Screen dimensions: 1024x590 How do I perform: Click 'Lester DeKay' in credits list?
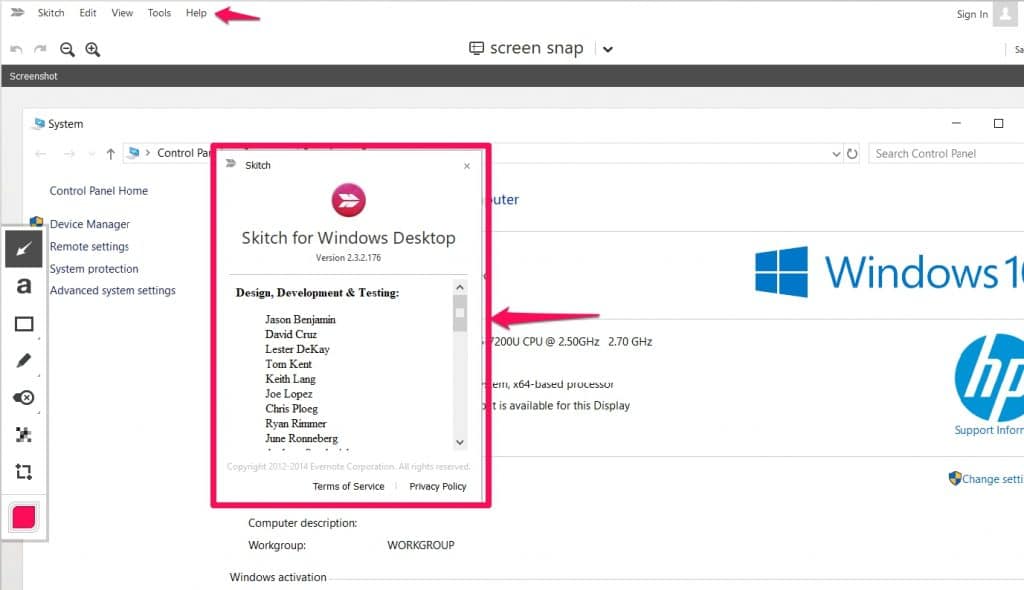click(297, 349)
